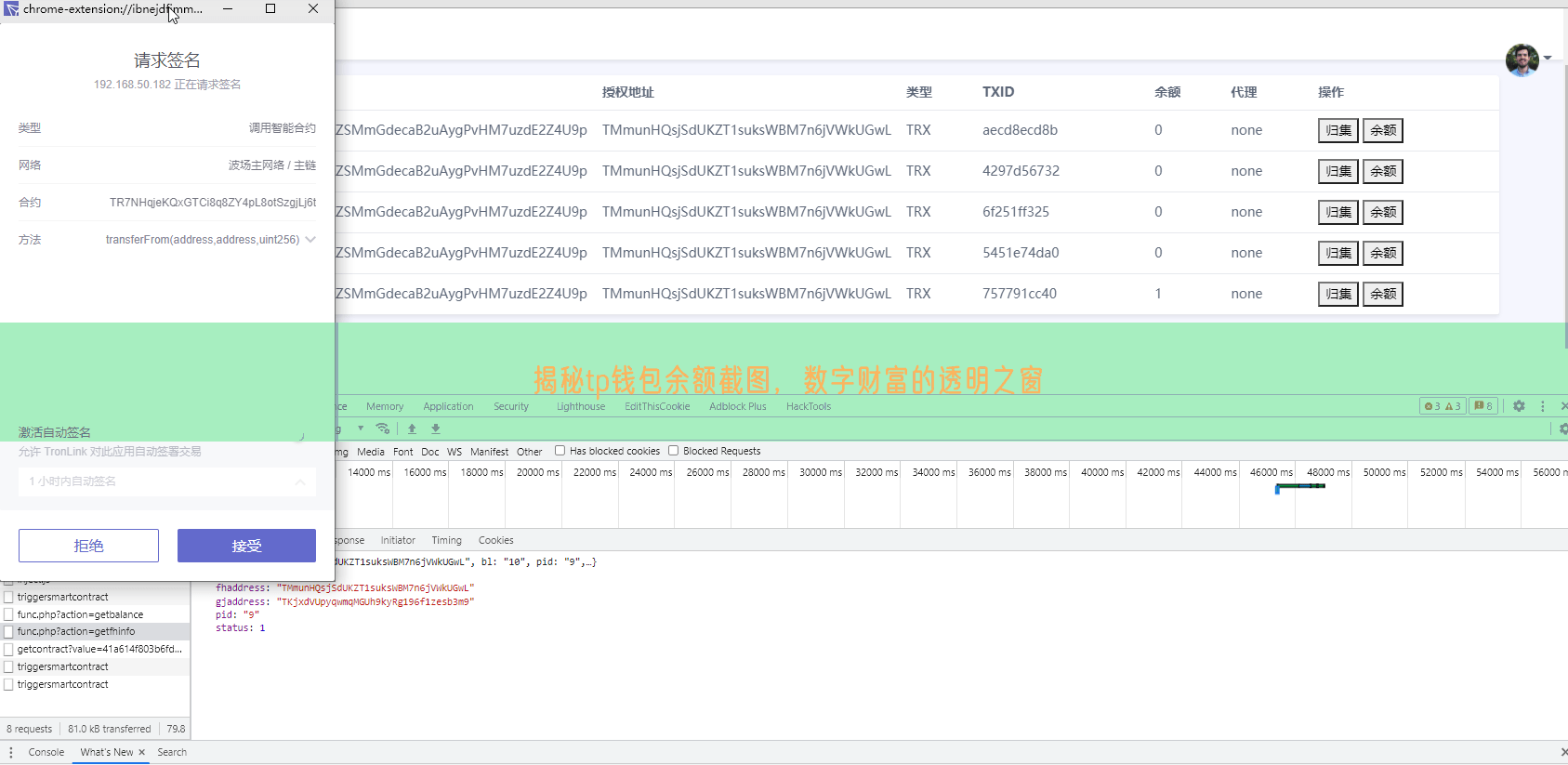Switch to the Memory DevTools tab
The width and height of the screenshot is (1568, 765).
[385, 406]
